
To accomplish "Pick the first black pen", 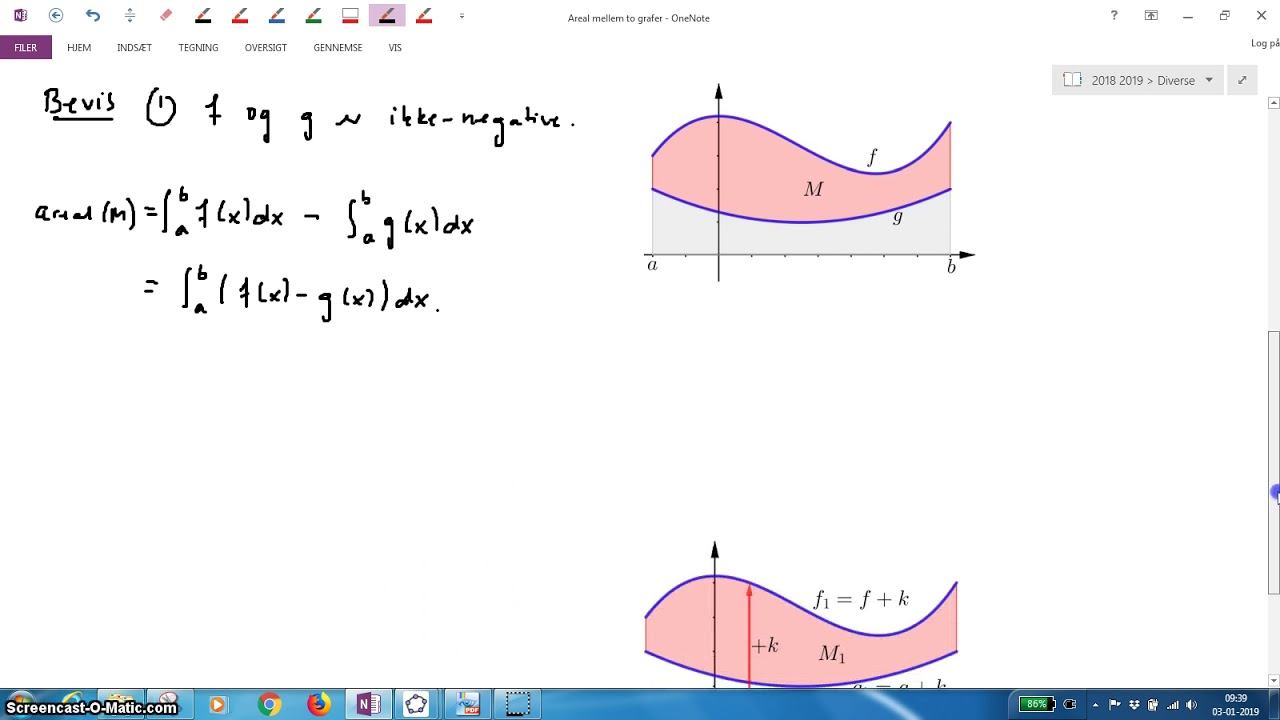I will (x=203, y=16).
